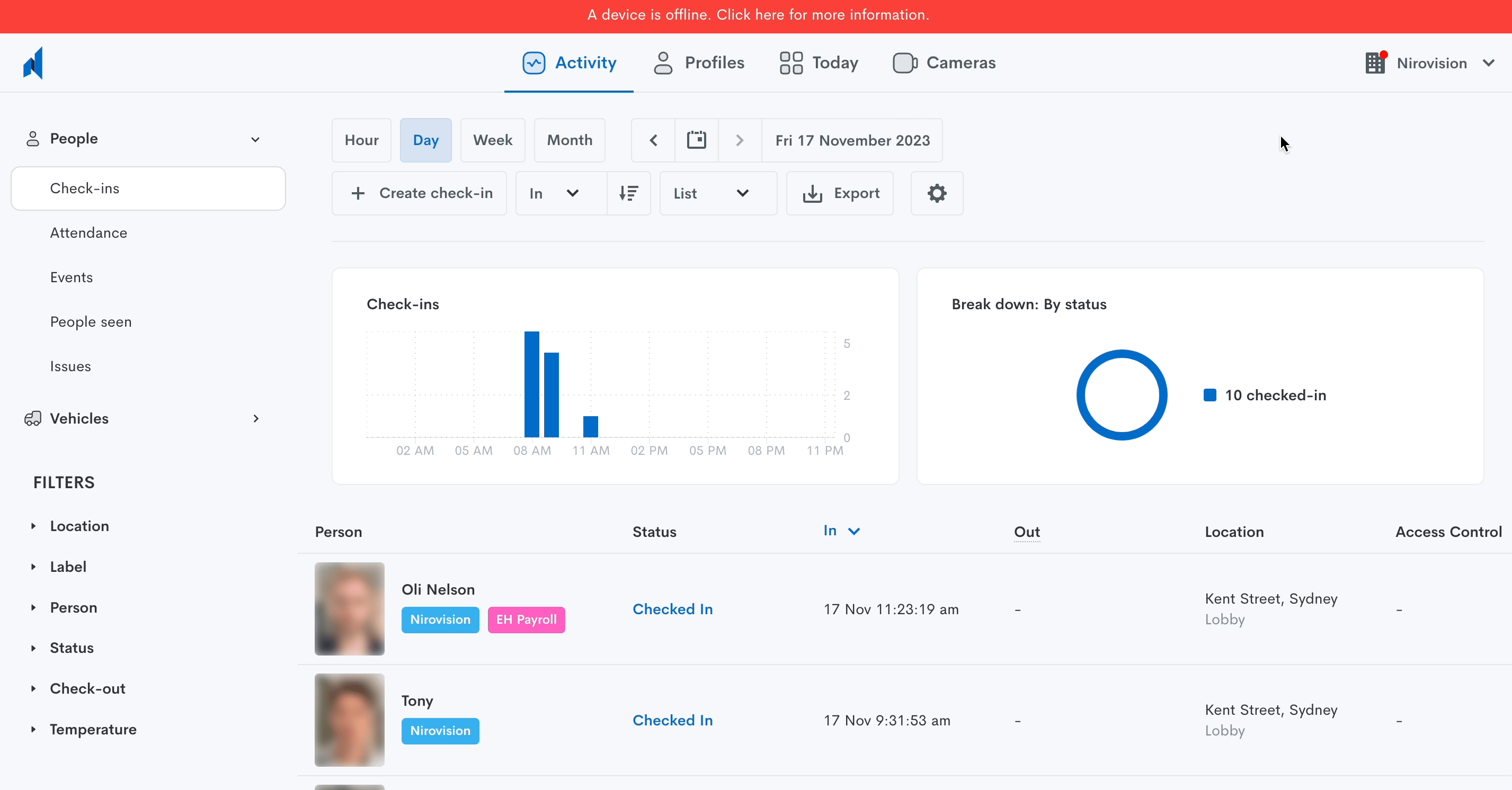
Task: Select the Month time range
Action: (570, 140)
